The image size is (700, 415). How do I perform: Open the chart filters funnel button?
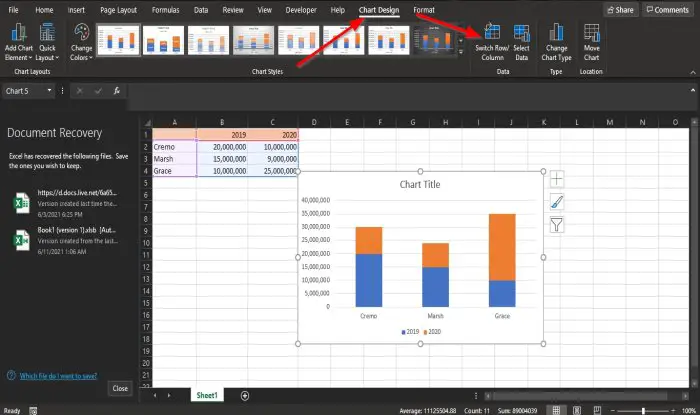pyautogui.click(x=557, y=224)
